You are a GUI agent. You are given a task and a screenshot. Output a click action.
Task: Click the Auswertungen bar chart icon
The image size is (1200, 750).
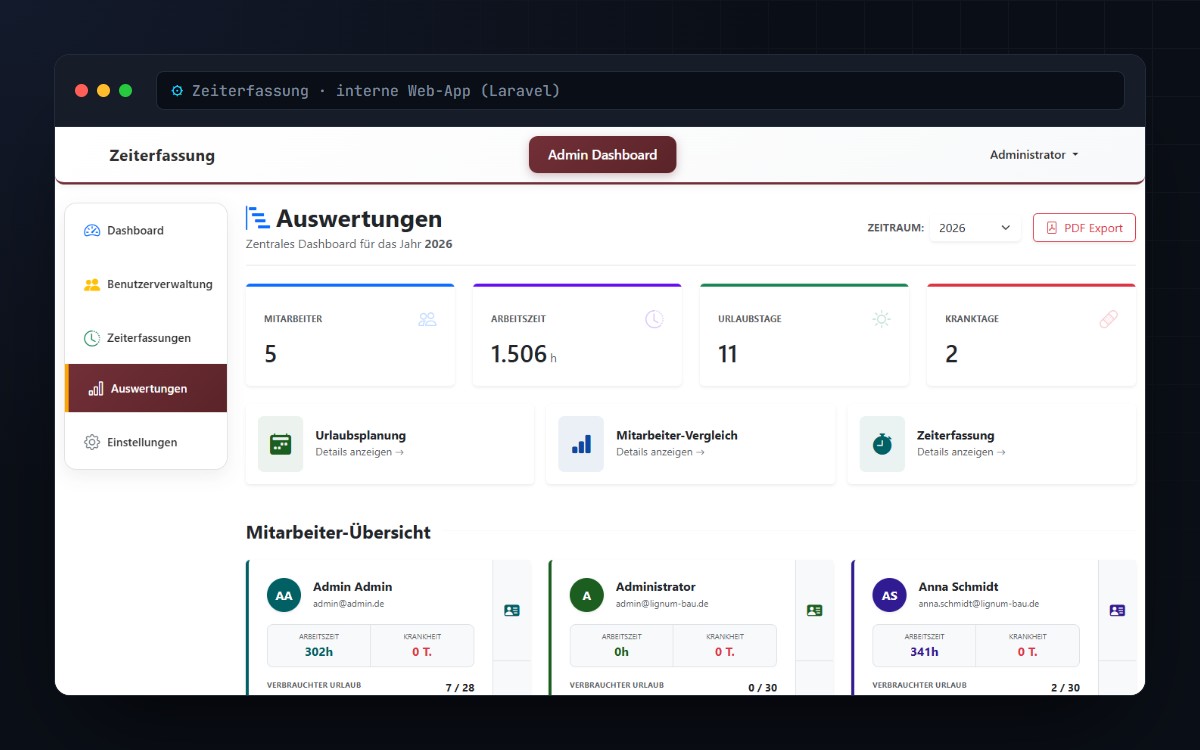pos(96,389)
